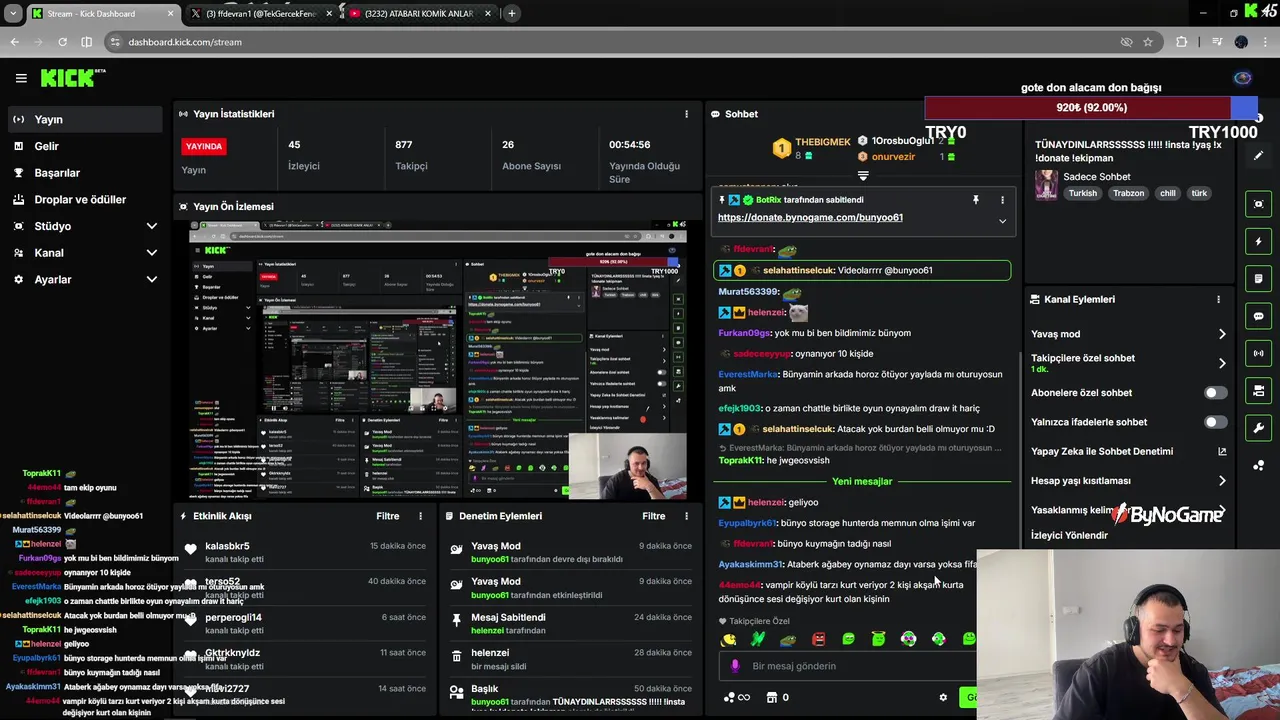Click the lightning bolt quick action icon
The width and height of the screenshot is (1280, 720).
[1258, 241]
